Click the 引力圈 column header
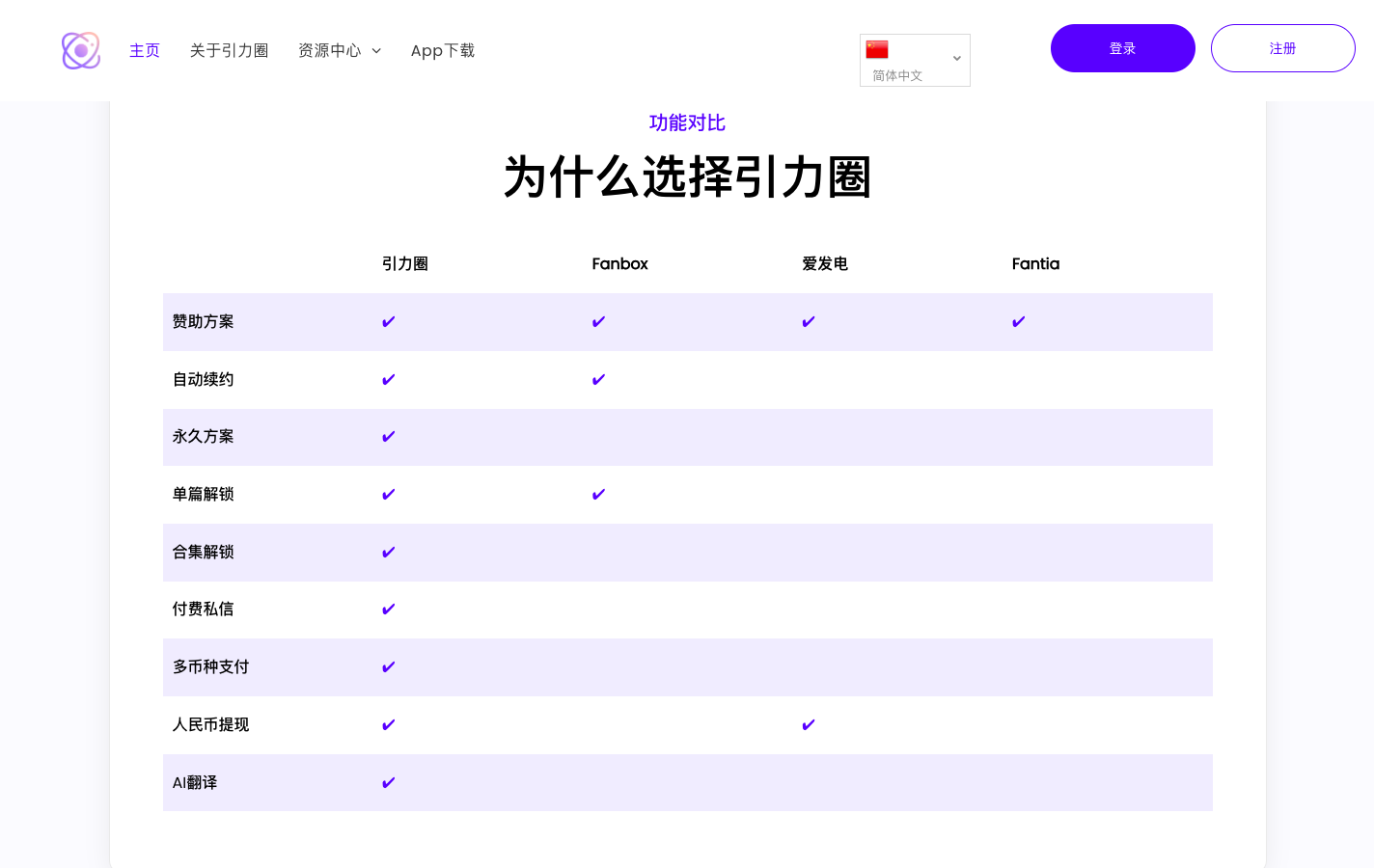The height and width of the screenshot is (868, 1374). (x=405, y=263)
